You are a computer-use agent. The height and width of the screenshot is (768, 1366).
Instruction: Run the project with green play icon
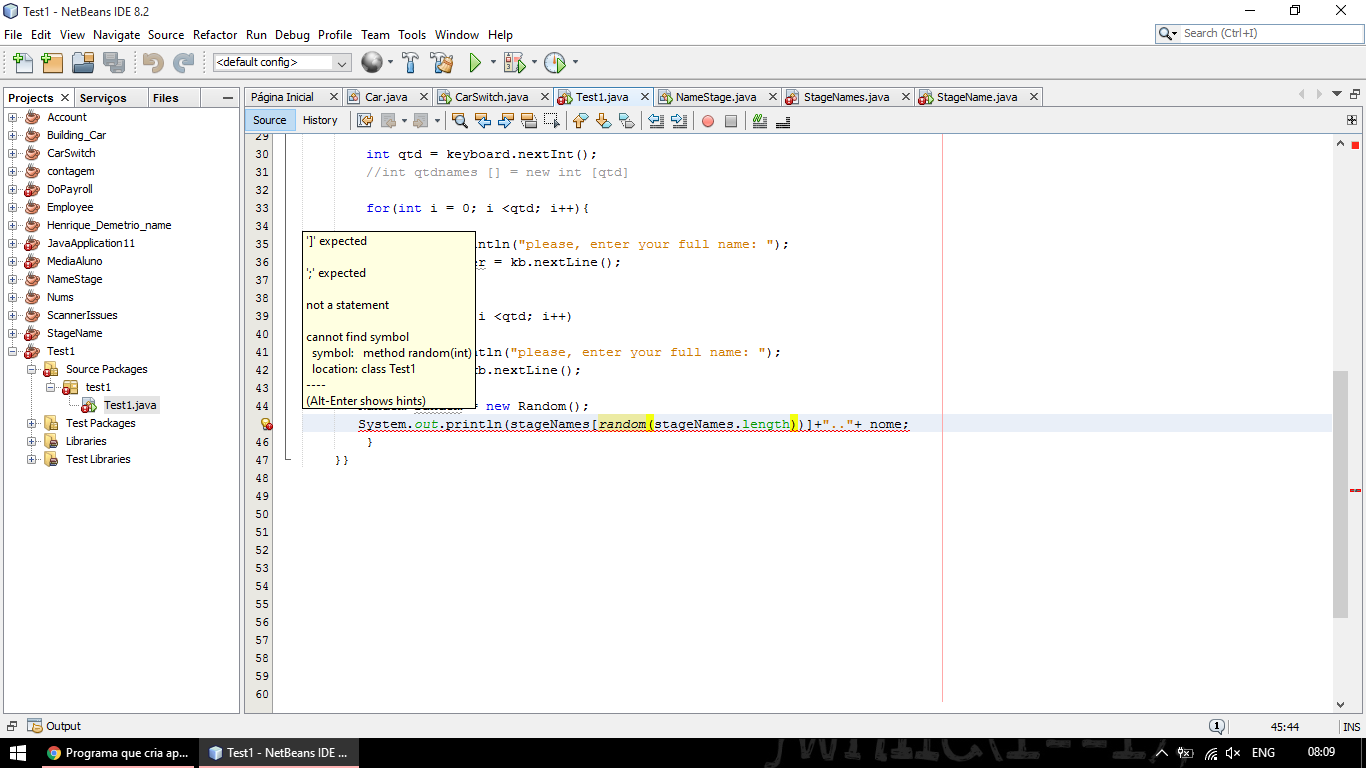476,63
